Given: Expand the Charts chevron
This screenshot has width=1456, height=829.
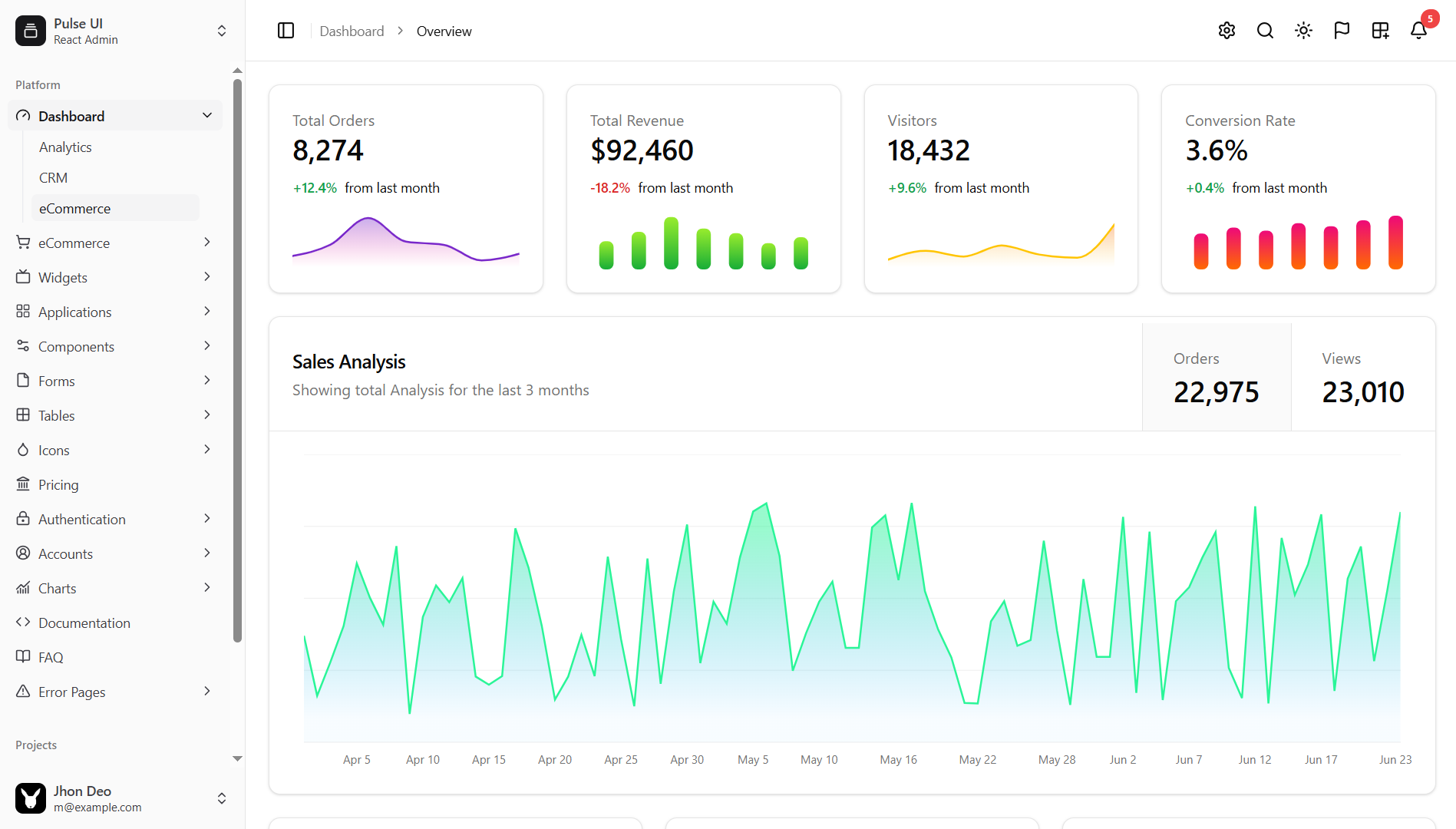Looking at the screenshot, I should click(x=207, y=587).
